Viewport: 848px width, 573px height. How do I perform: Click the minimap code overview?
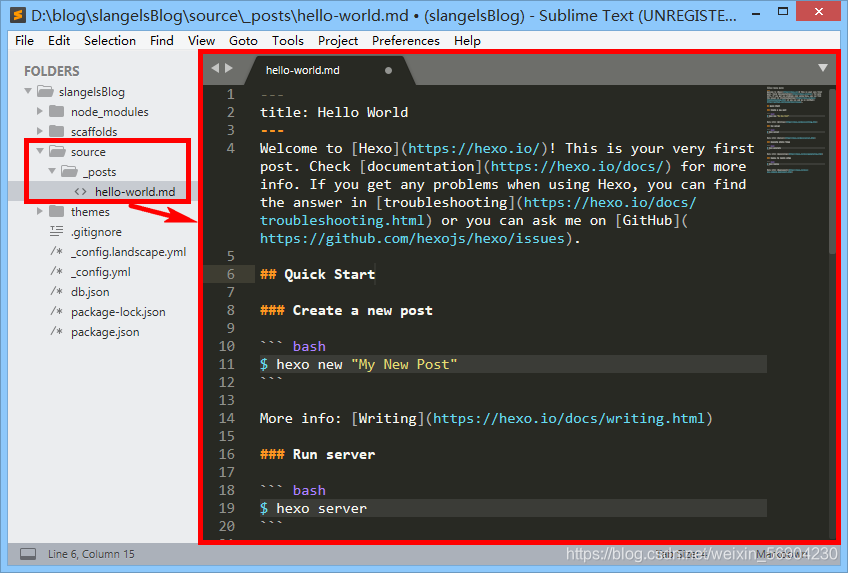(794, 130)
